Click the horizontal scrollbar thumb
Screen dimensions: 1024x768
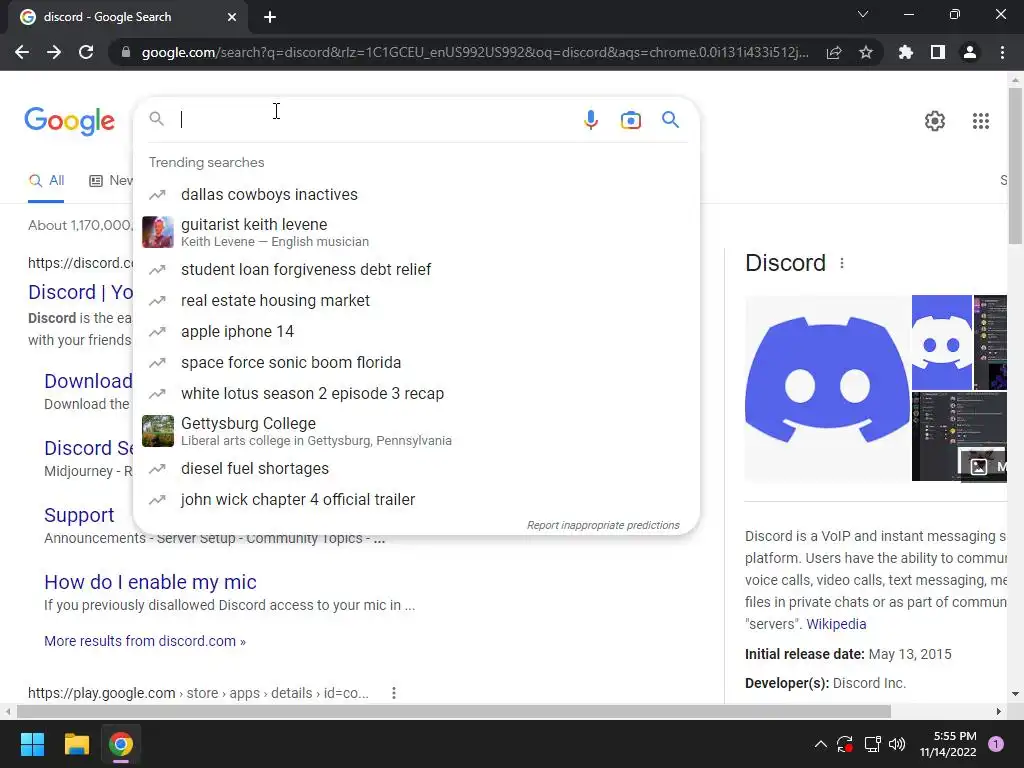pos(454,711)
